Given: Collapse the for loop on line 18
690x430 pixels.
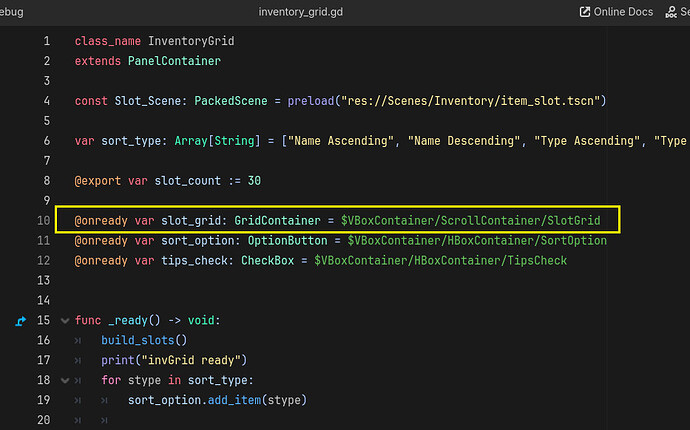Looking at the screenshot, I should pyautogui.click(x=65, y=380).
